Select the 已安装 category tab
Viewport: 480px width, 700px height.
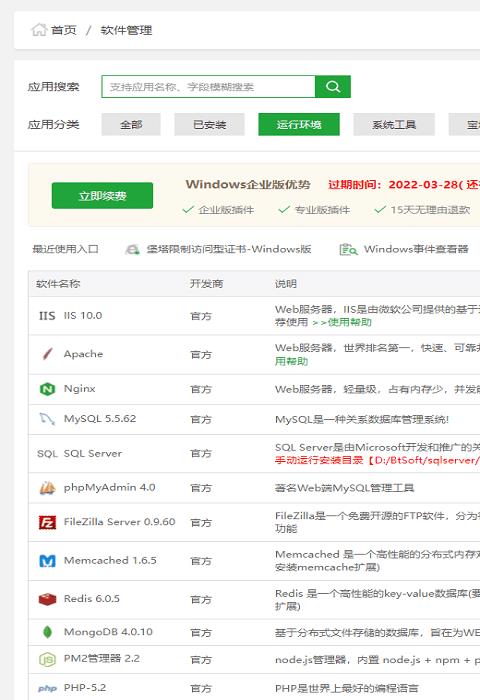(209, 124)
